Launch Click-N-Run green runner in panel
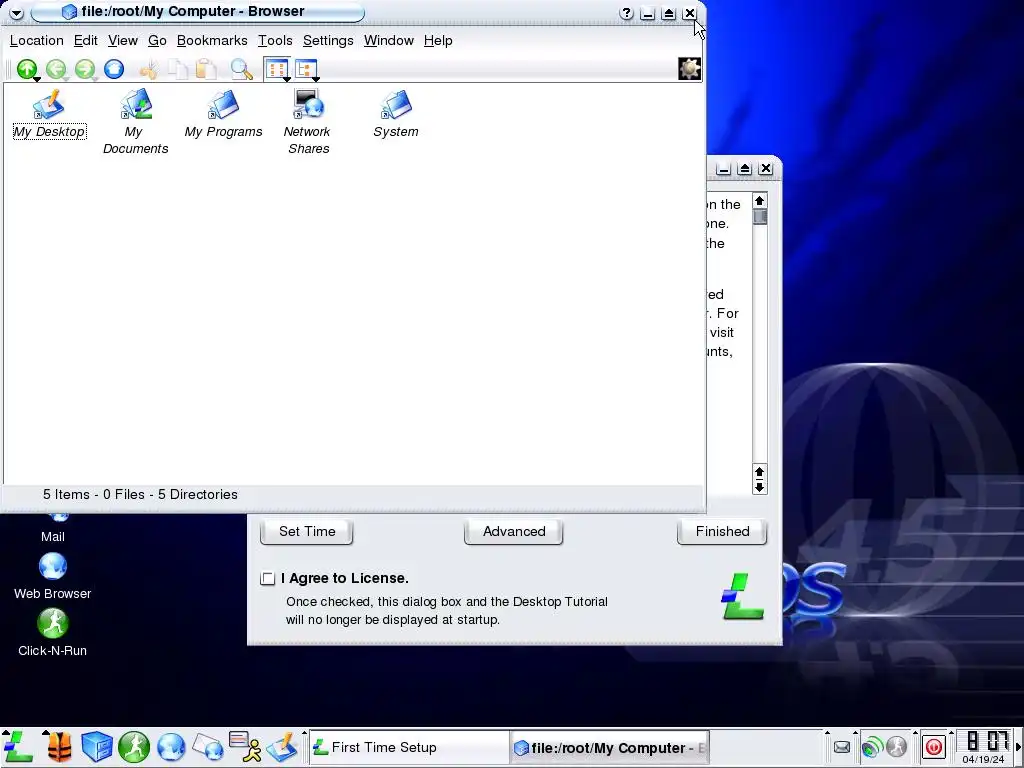The height and width of the screenshot is (768, 1024). (134, 747)
